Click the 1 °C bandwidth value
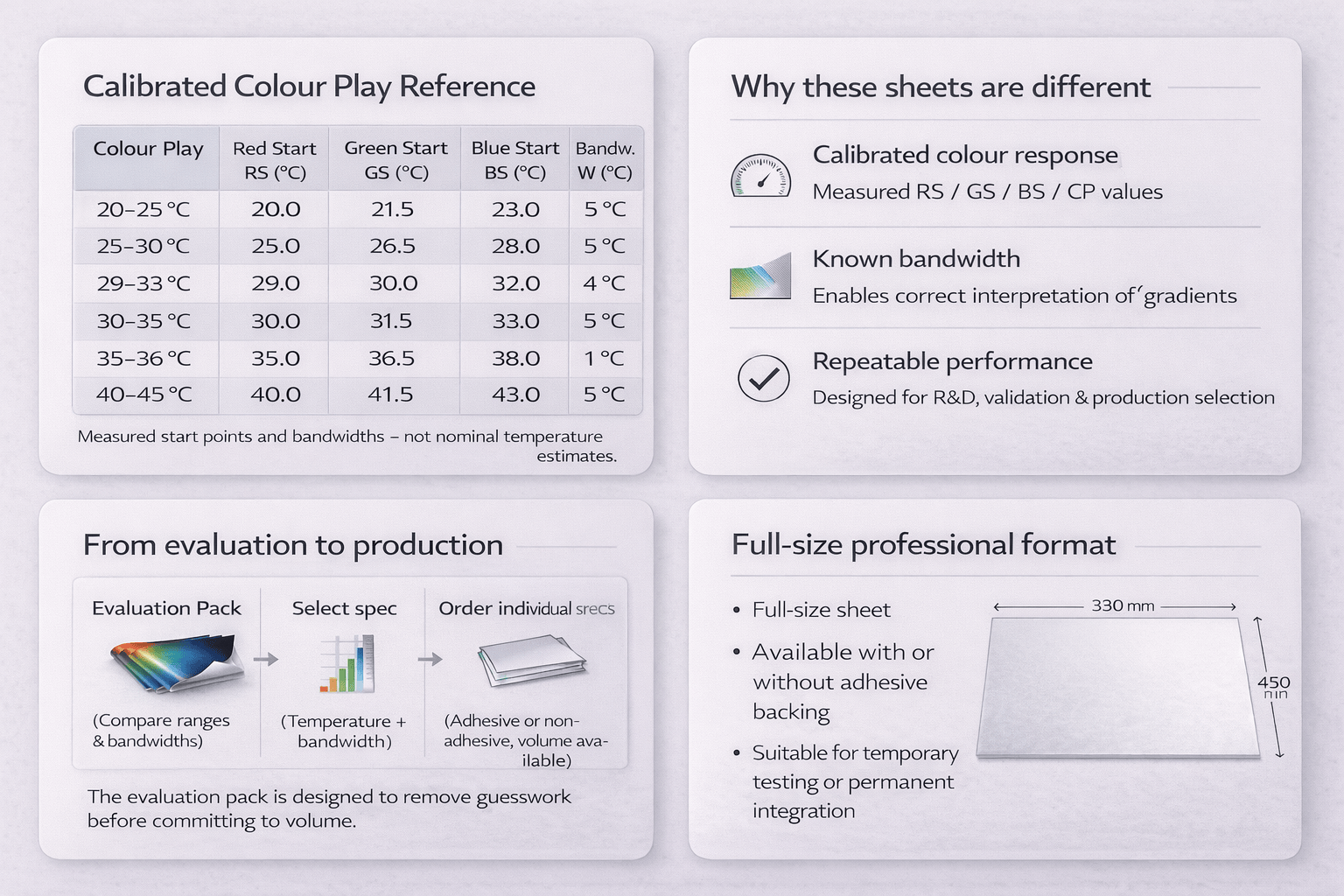This screenshot has width=1344, height=896. tap(604, 358)
